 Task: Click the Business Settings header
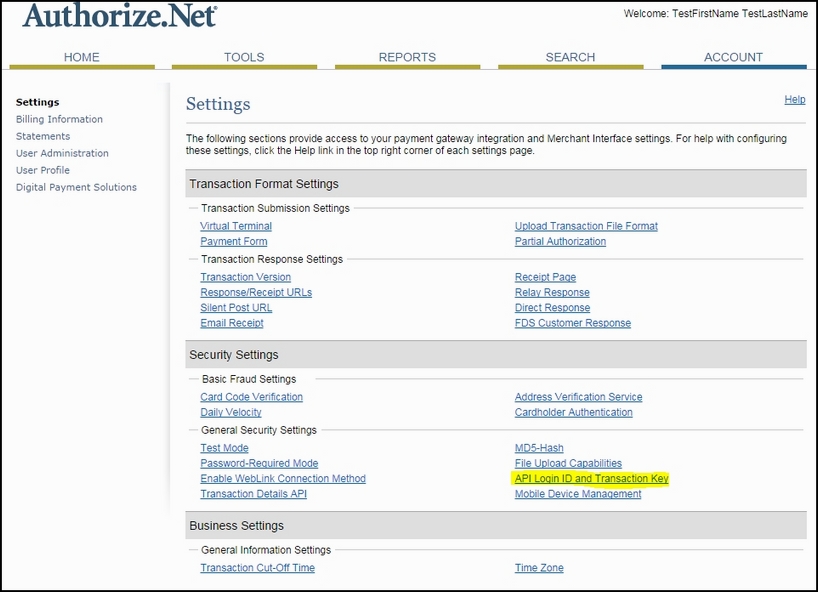pos(496,525)
